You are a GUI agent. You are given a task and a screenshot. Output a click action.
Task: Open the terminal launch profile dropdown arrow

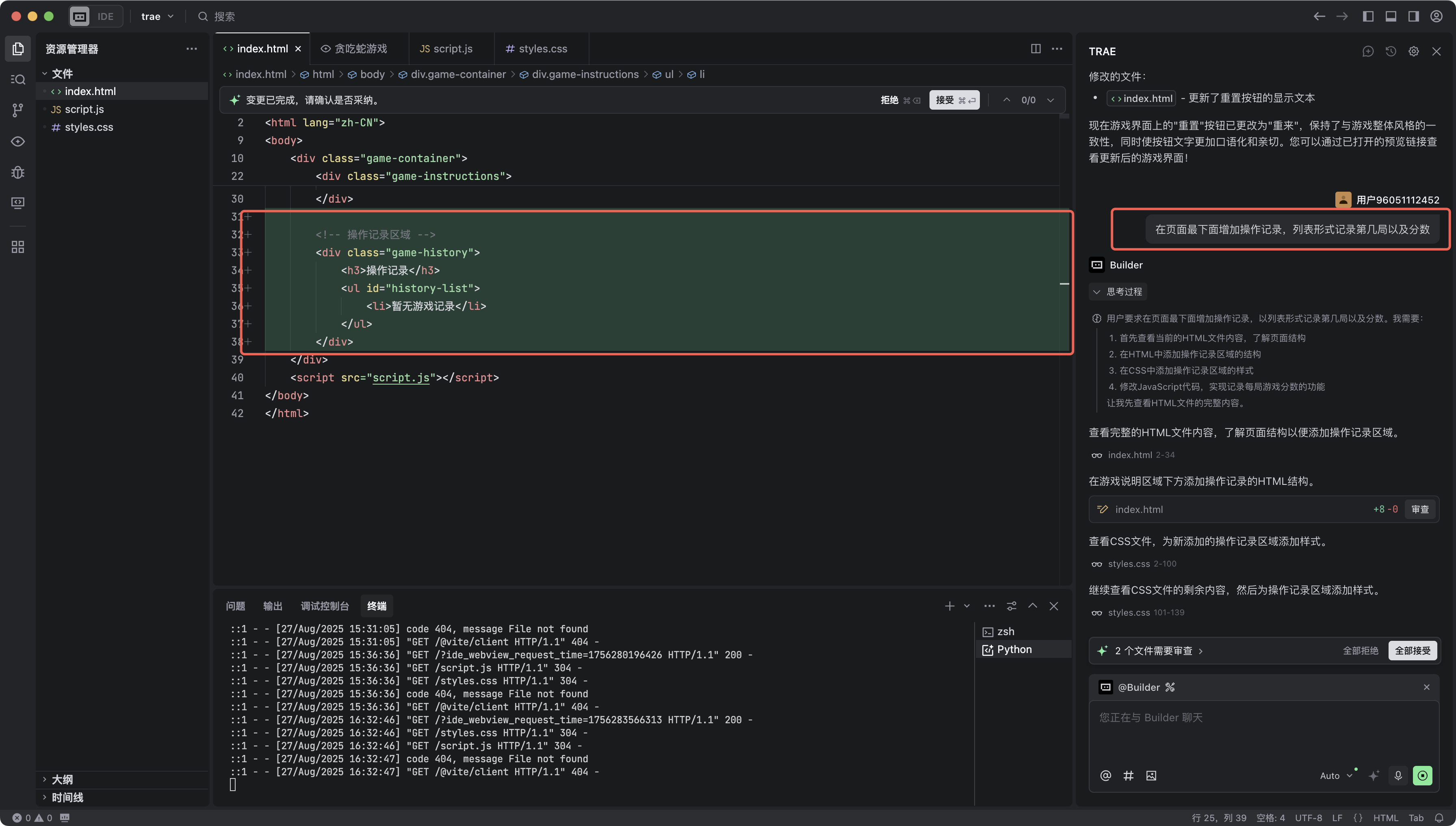point(967,606)
